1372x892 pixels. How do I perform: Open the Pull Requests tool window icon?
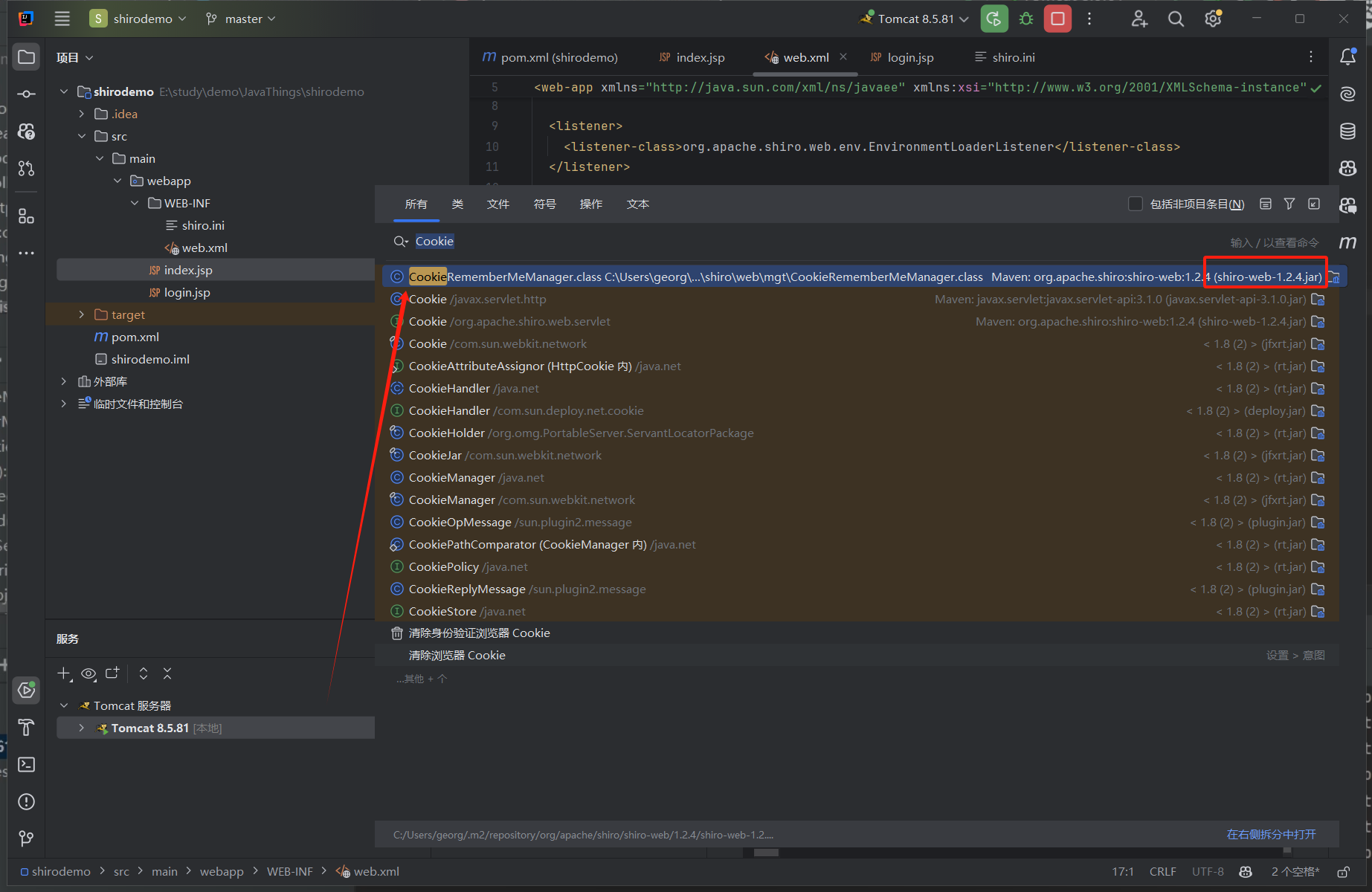(x=26, y=168)
